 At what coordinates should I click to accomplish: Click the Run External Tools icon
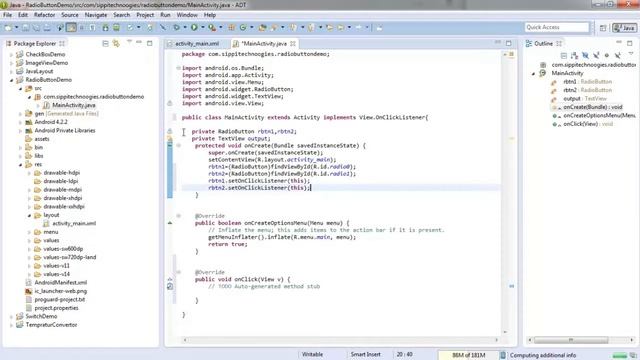click(x=212, y=28)
